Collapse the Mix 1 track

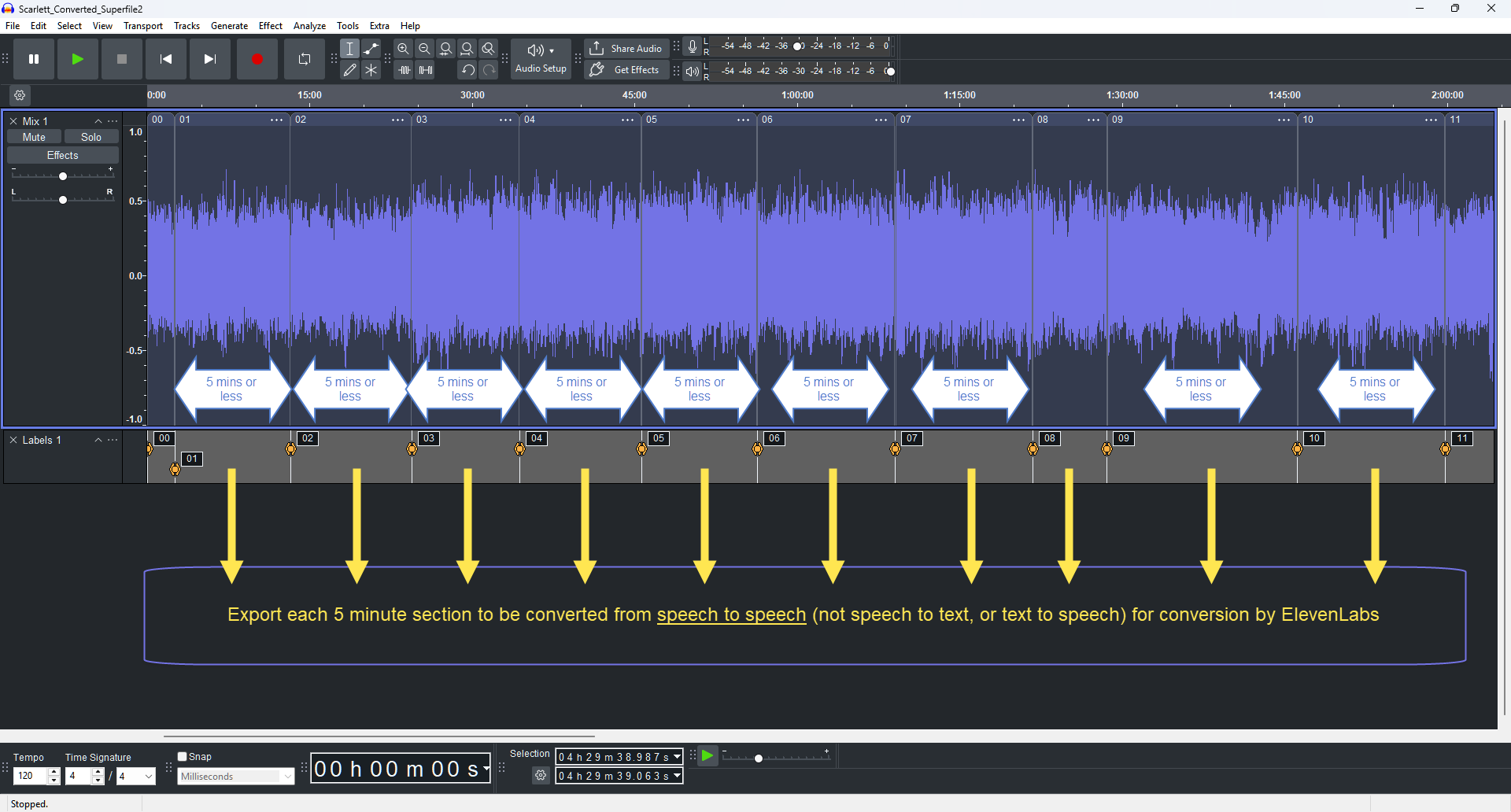[x=98, y=121]
